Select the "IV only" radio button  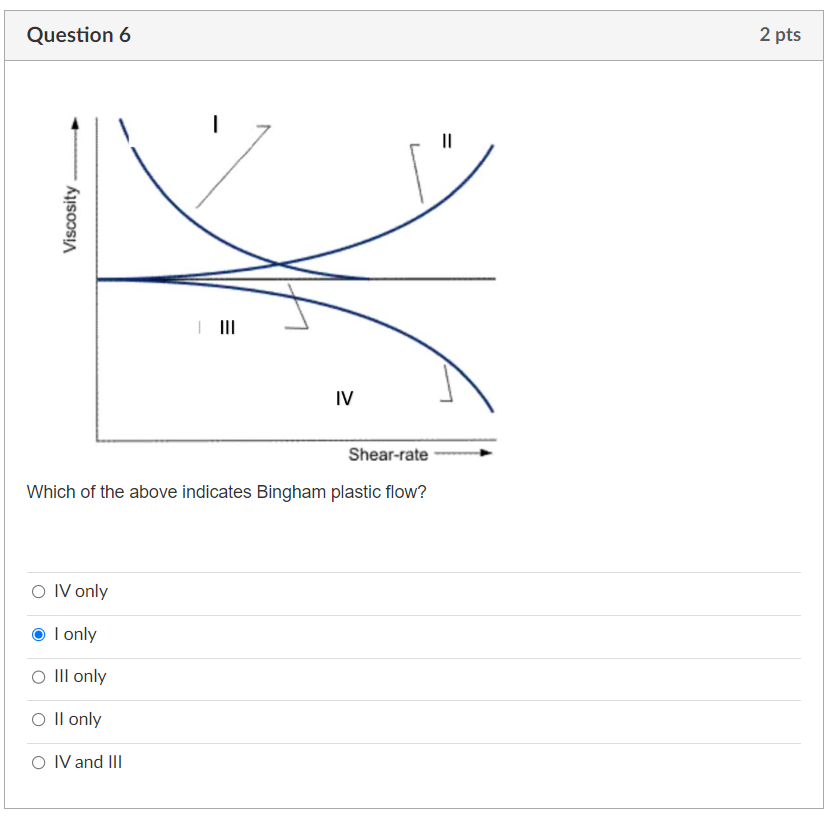click(x=38, y=591)
